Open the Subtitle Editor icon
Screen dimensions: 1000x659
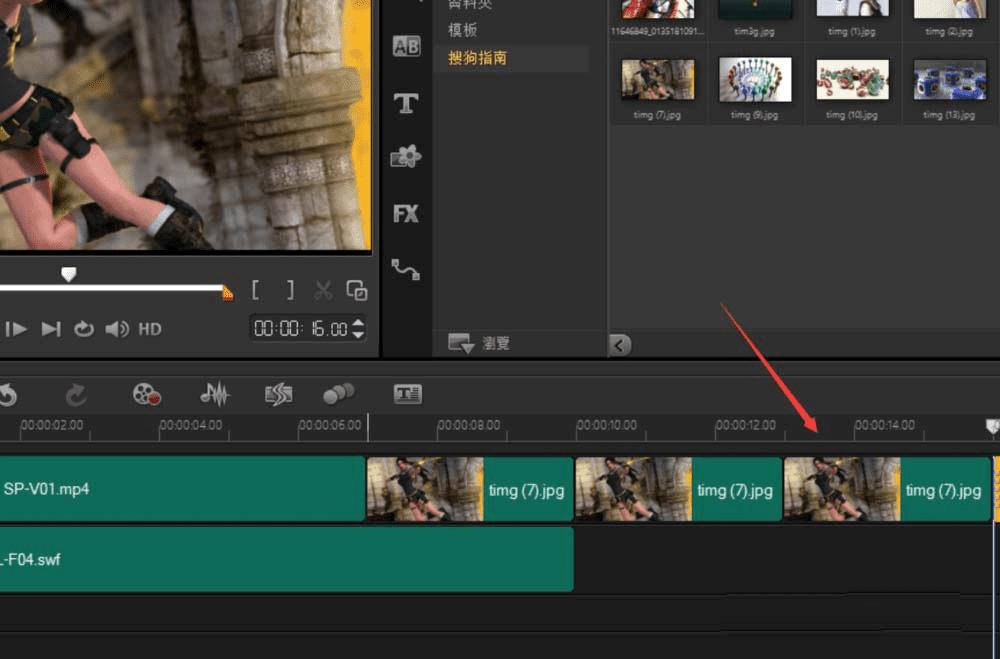click(407, 394)
